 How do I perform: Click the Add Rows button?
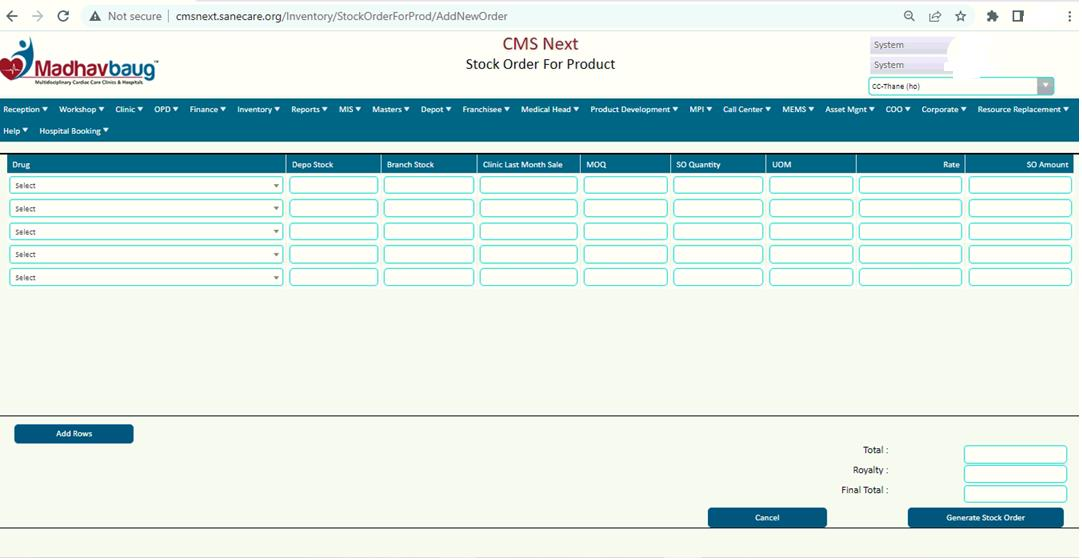pos(74,434)
